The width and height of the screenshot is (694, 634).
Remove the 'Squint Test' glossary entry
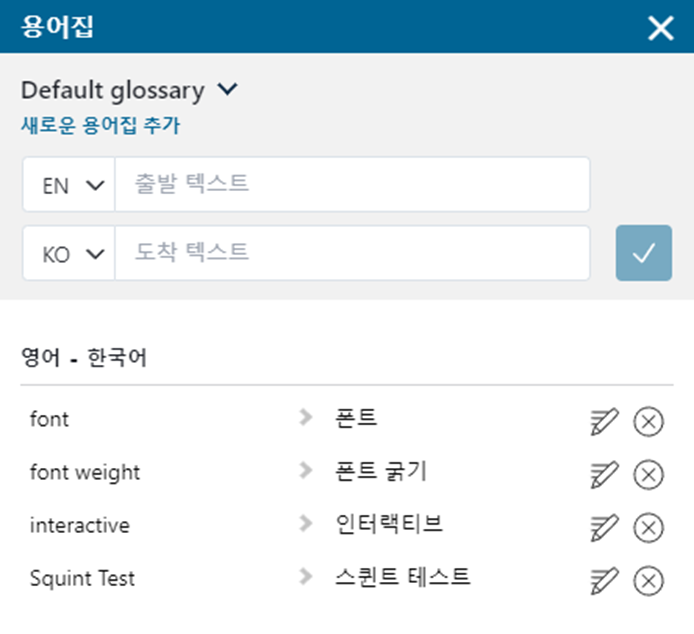tap(649, 580)
